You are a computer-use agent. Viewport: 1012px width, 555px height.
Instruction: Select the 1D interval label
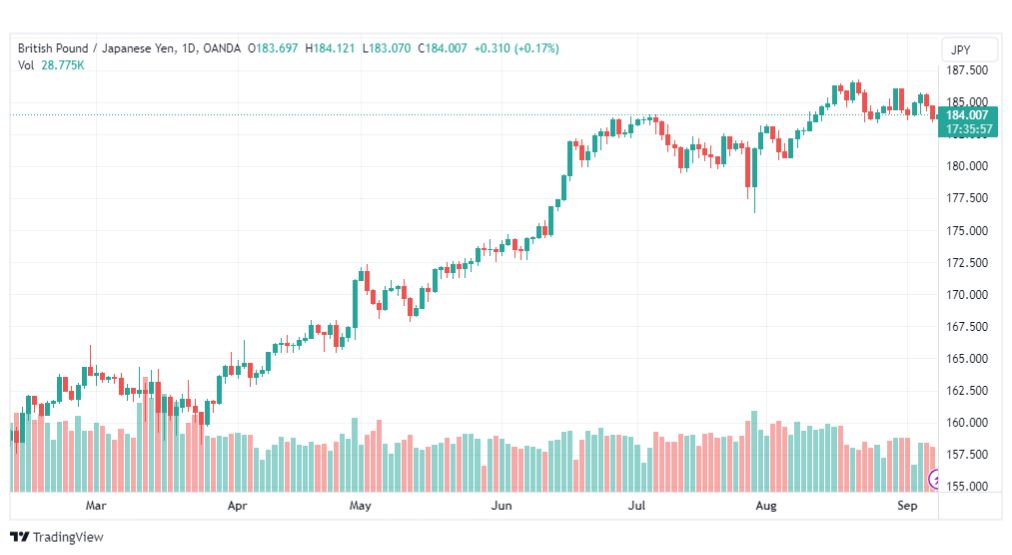[x=188, y=48]
